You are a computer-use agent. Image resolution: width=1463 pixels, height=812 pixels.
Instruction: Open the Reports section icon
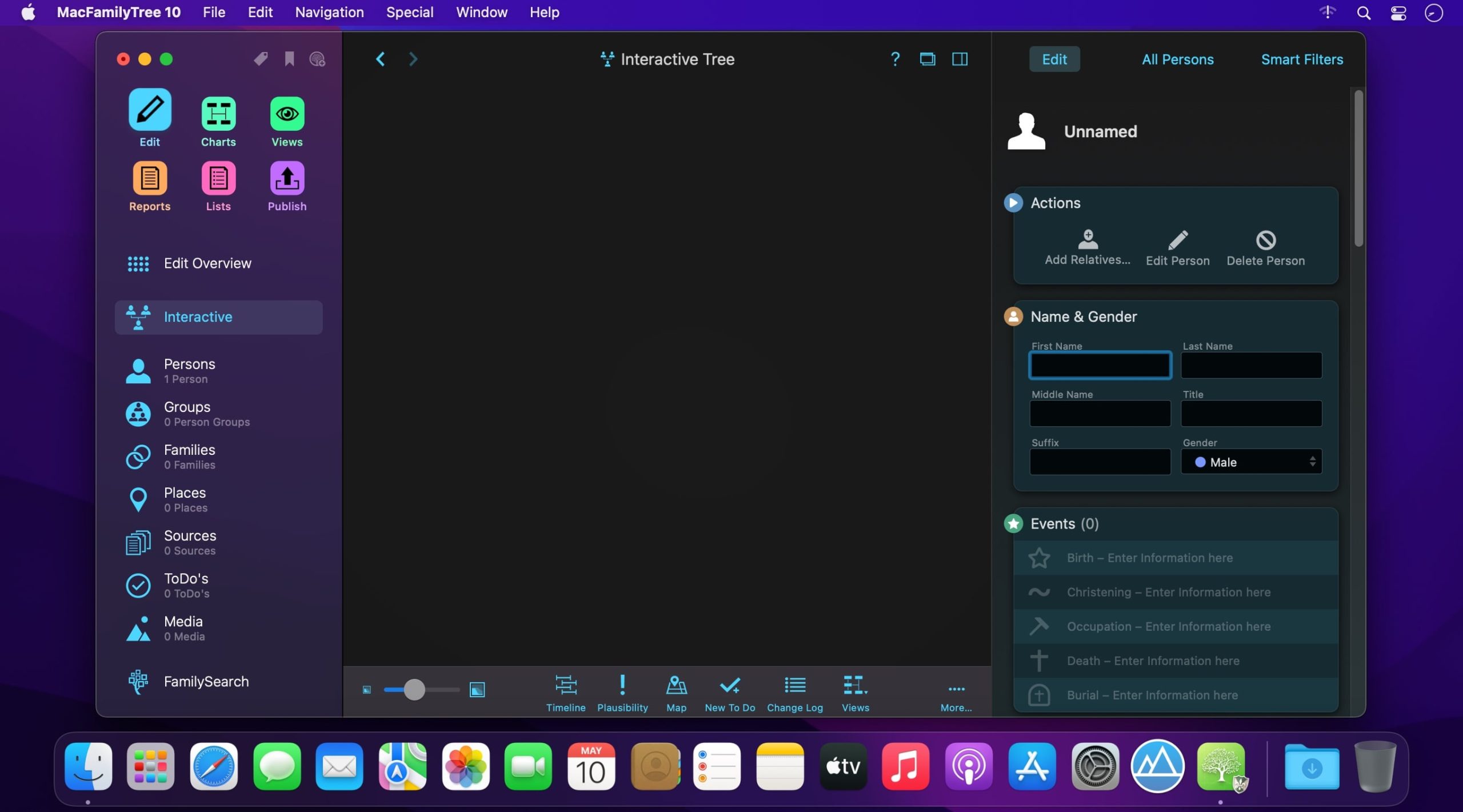pos(150,178)
